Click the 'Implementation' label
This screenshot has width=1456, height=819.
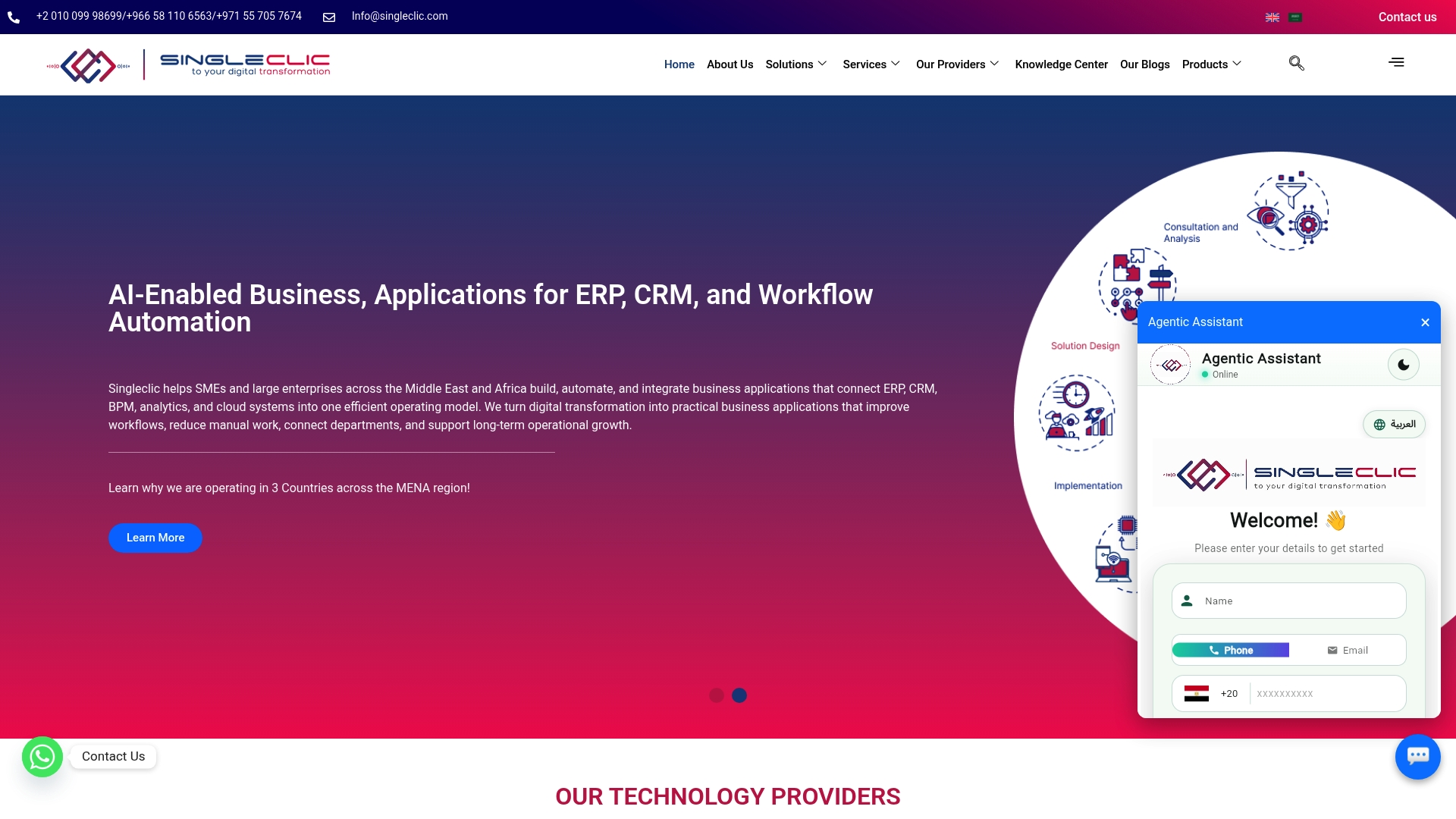pos(1088,486)
